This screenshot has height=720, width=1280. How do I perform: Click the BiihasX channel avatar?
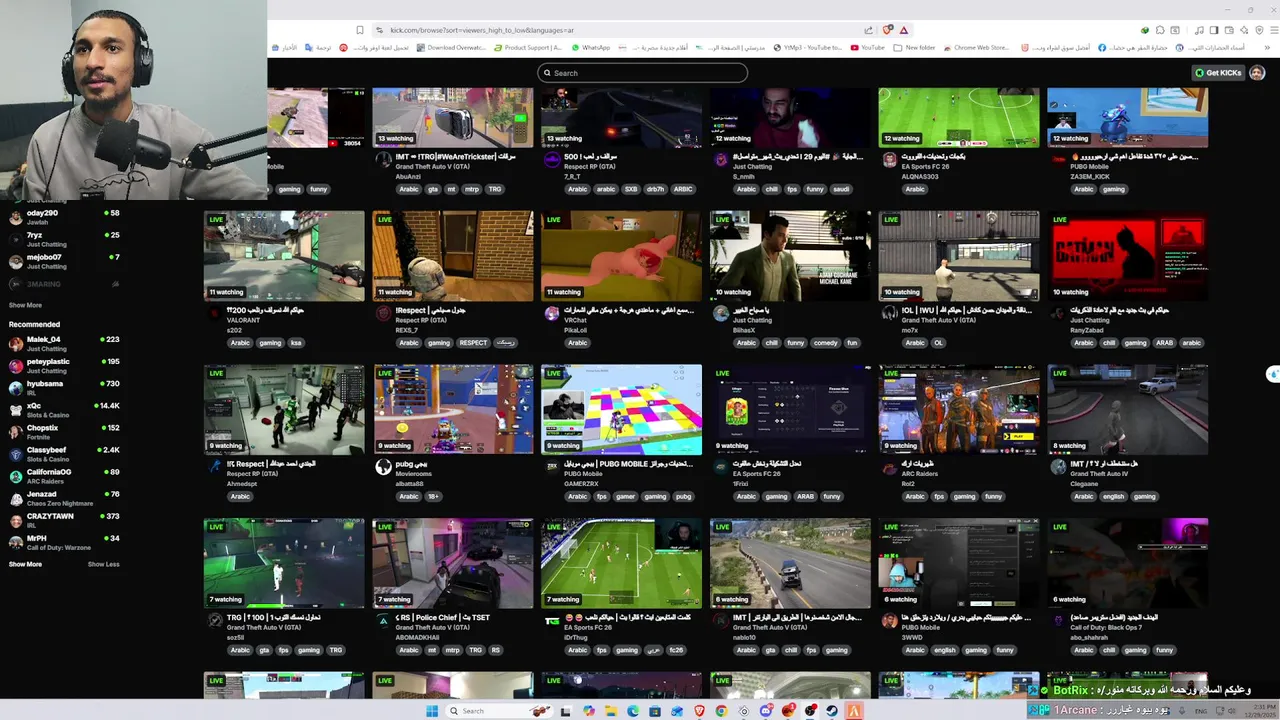(721, 314)
